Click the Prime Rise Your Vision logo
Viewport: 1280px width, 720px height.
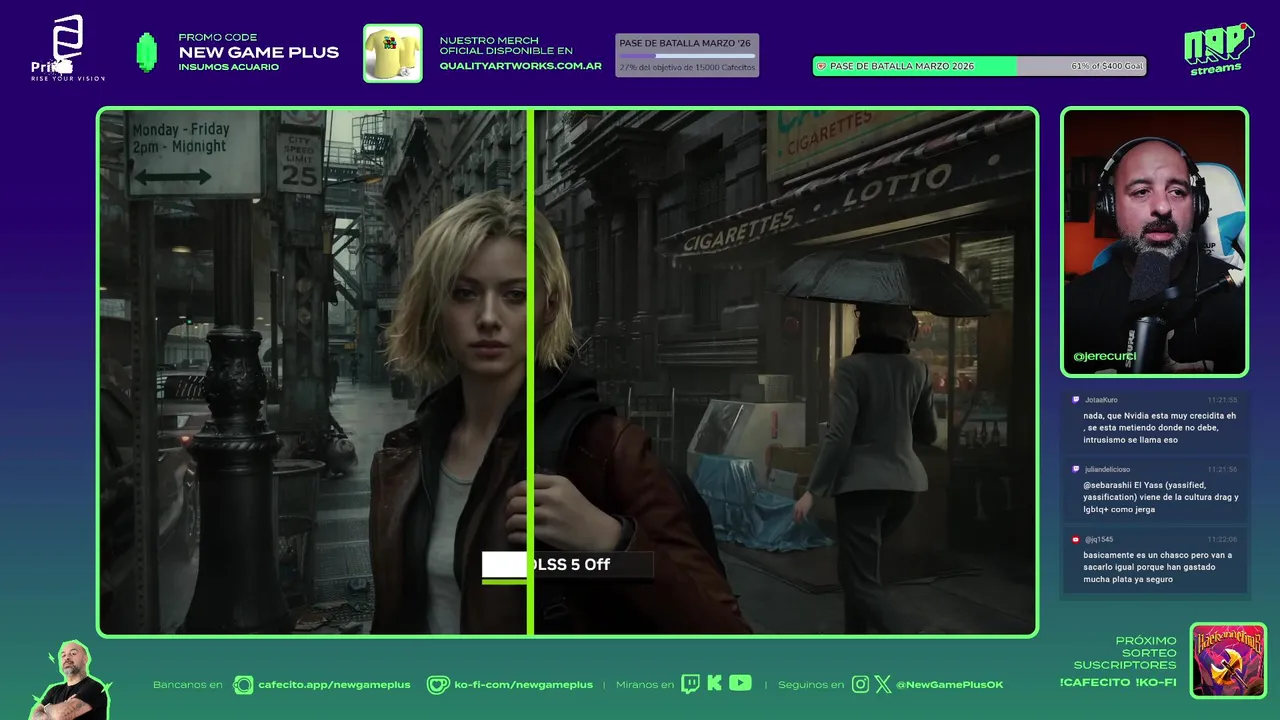pyautogui.click(x=67, y=48)
